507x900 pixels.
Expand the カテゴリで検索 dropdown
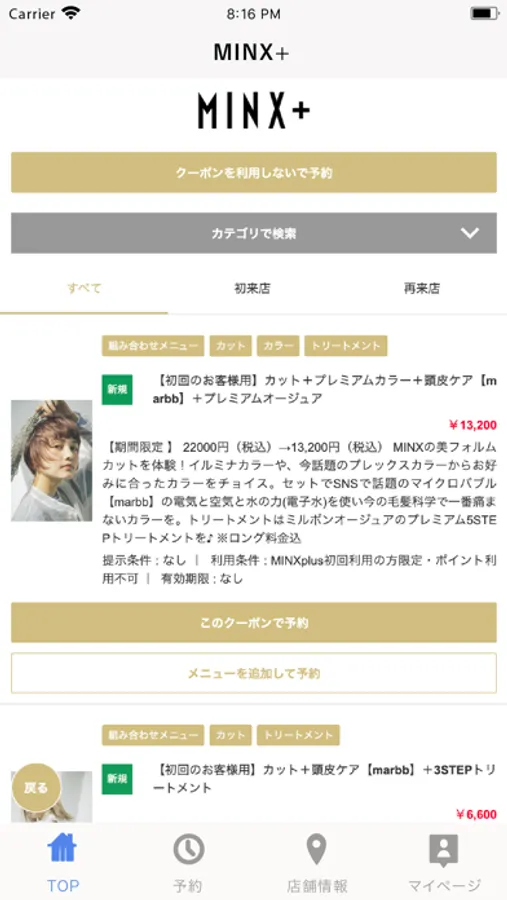coord(254,233)
